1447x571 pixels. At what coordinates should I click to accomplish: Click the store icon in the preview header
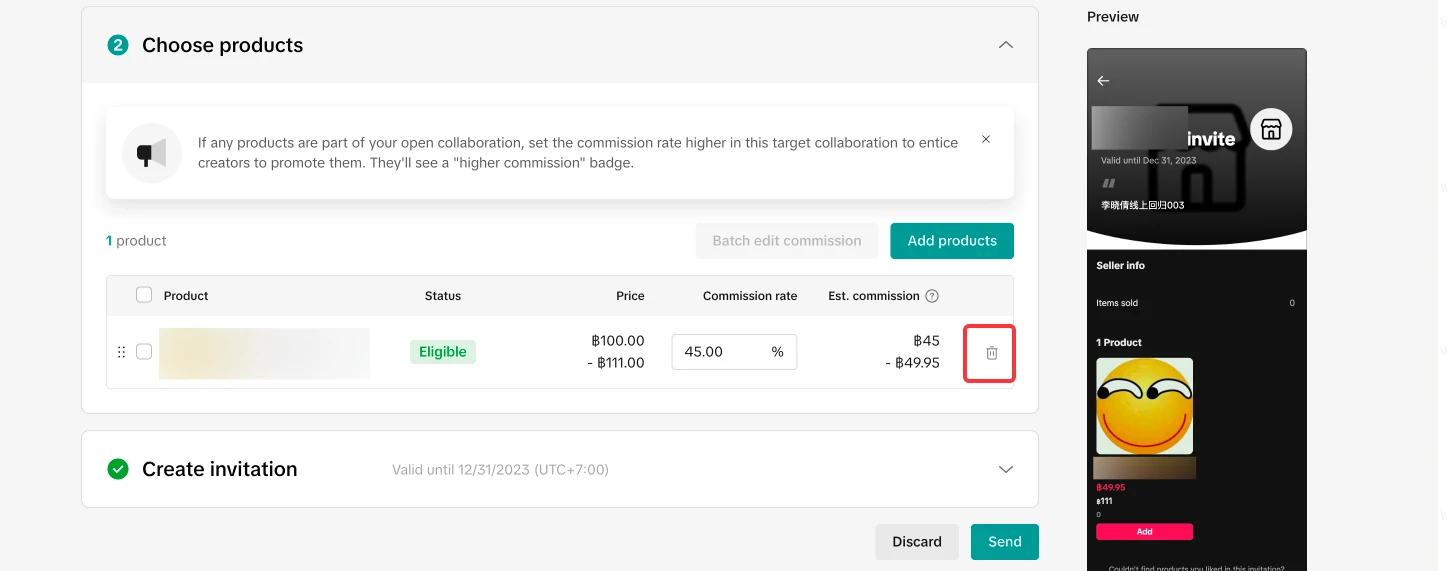(1271, 129)
